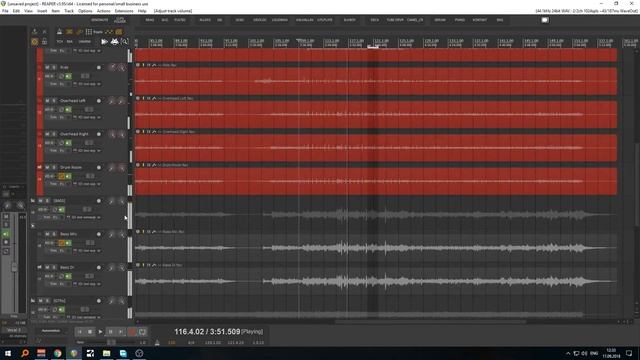
Task: Click the TCP button in the track toolbar
Action: click(x=60, y=42)
